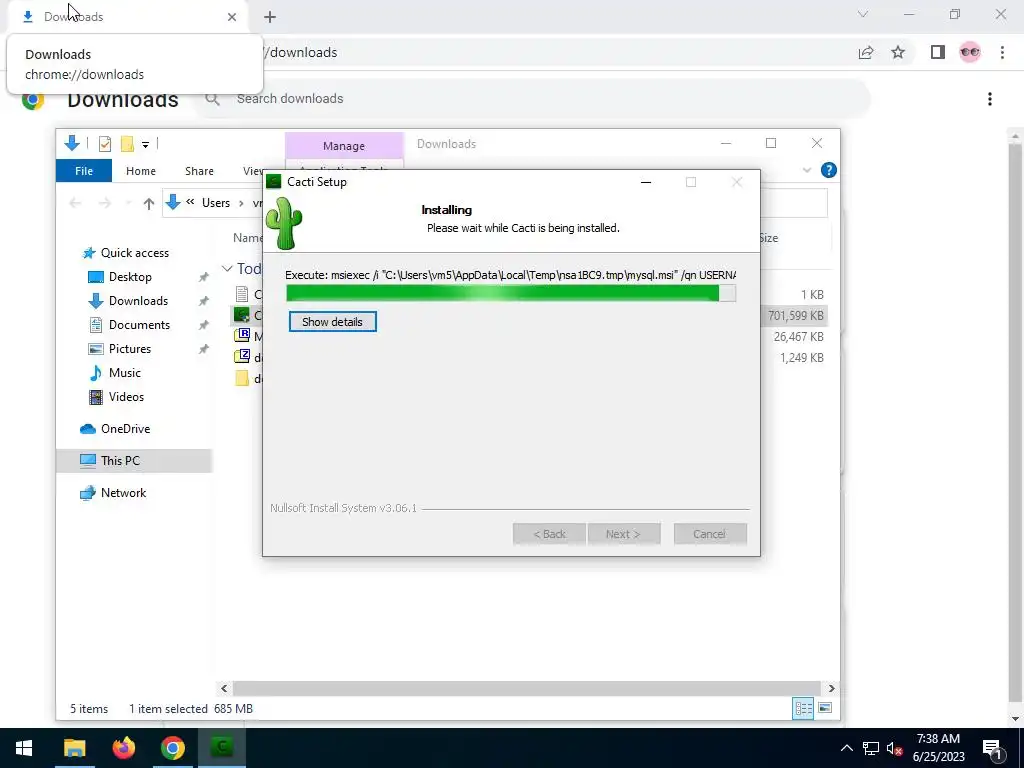Click the Videos film icon in the sidebar
1024x768 pixels.
95,397
